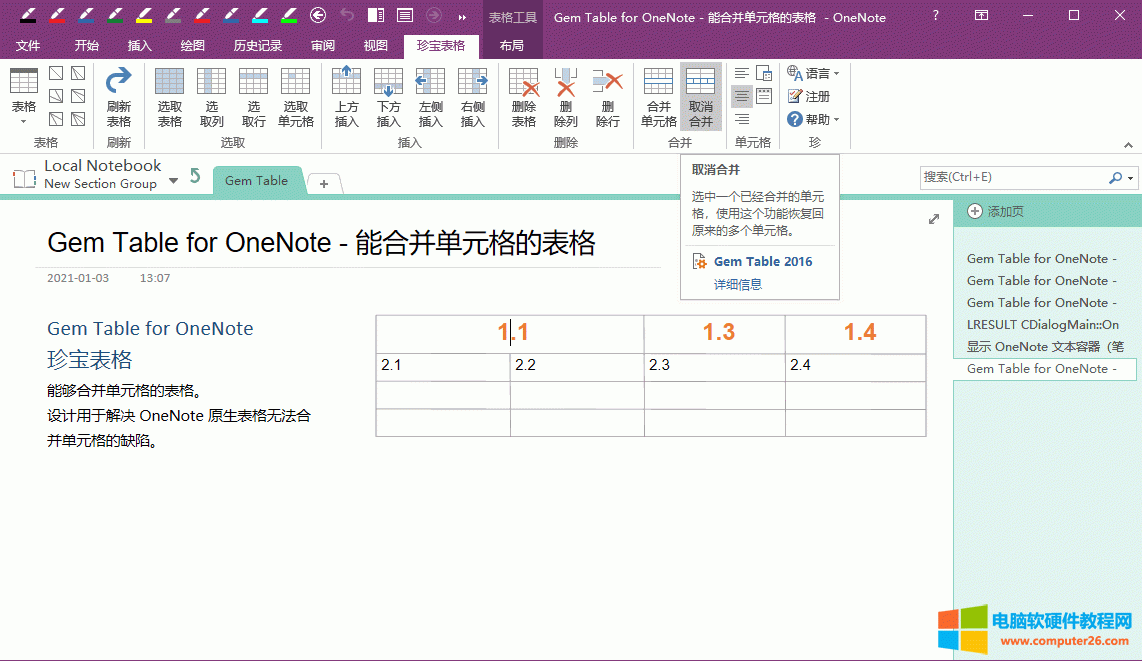This screenshot has height=661, width=1142.
Task: Expand the Local Notebook dropdown arrow
Action: [173, 180]
